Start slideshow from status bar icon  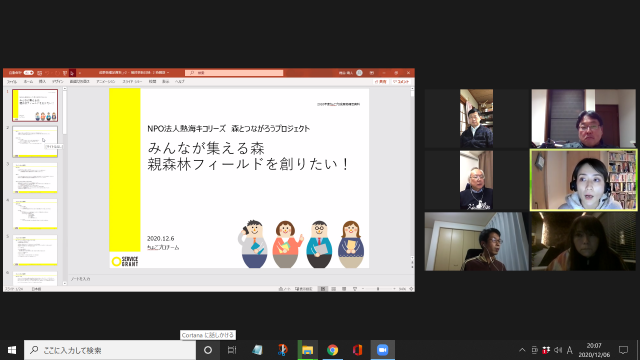coord(355,289)
